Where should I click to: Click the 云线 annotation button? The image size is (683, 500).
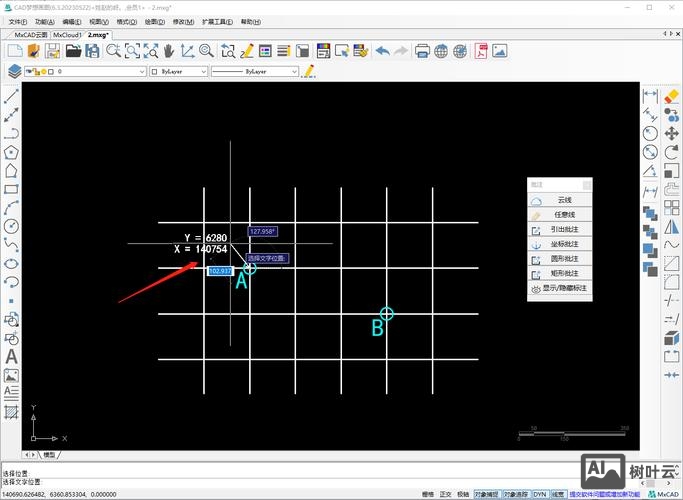(565, 201)
